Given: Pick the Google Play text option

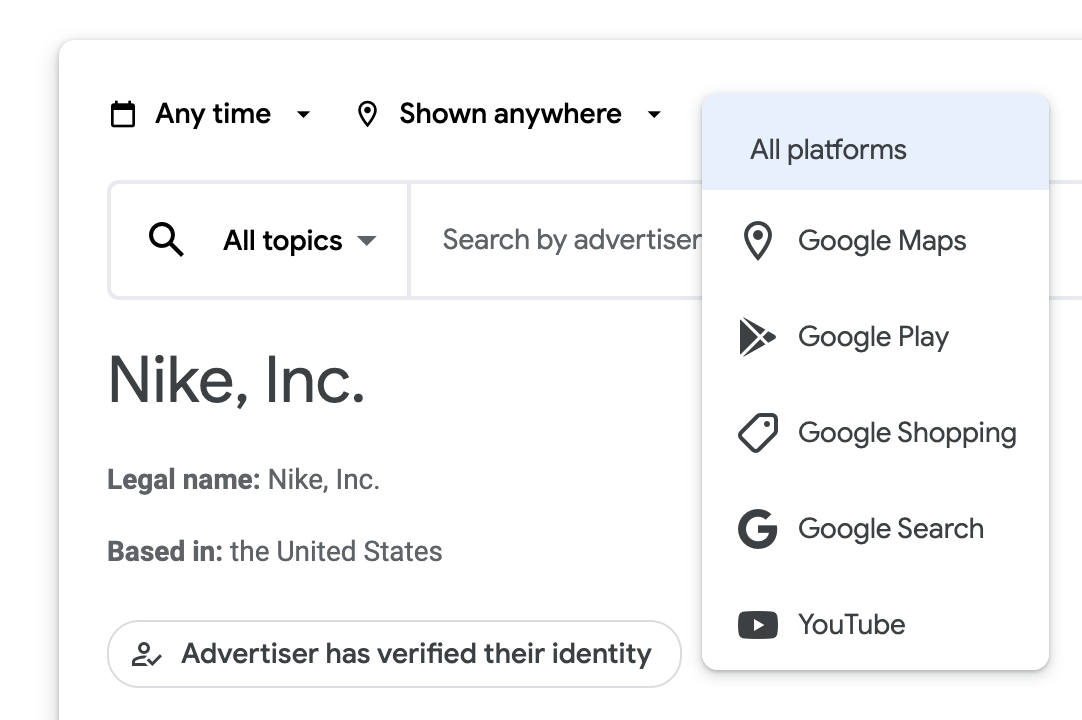Looking at the screenshot, I should 873,337.
